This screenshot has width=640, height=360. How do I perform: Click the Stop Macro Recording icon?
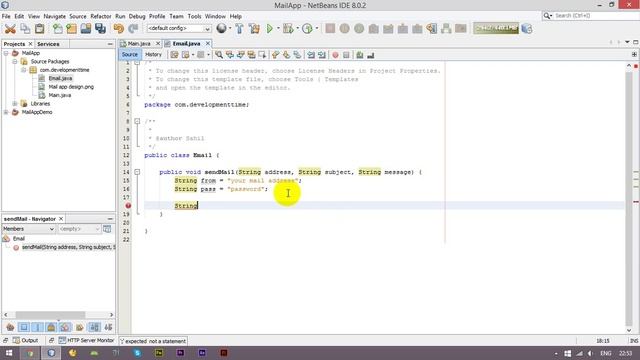click(346, 55)
